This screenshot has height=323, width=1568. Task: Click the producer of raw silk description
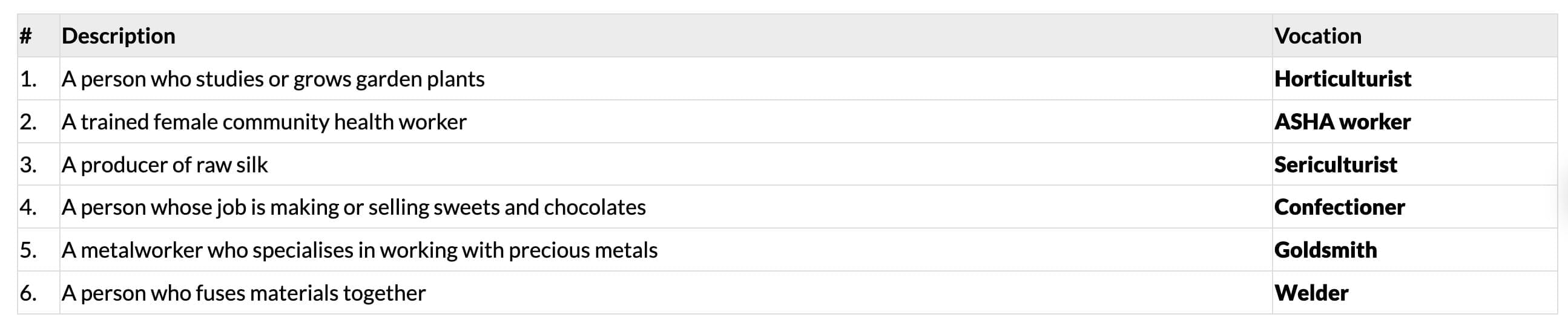coord(164,165)
